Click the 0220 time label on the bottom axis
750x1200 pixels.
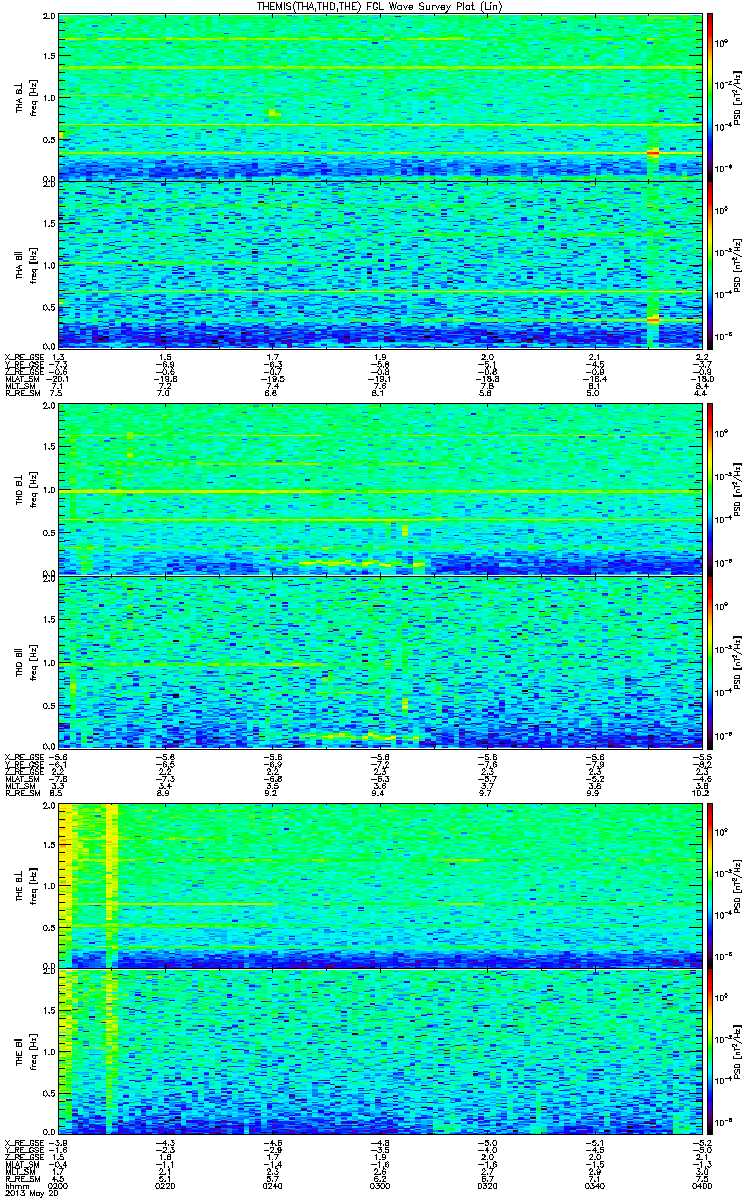pyautogui.click(x=167, y=1185)
